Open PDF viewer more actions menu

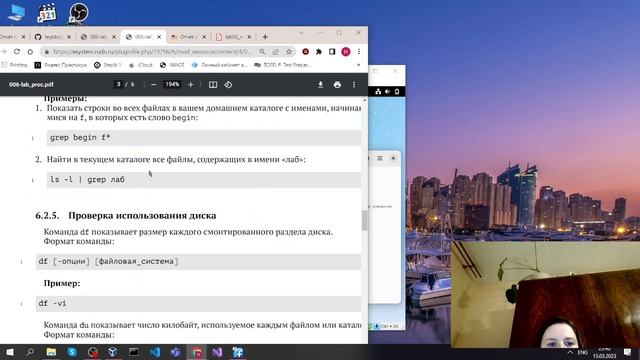[x=354, y=84]
